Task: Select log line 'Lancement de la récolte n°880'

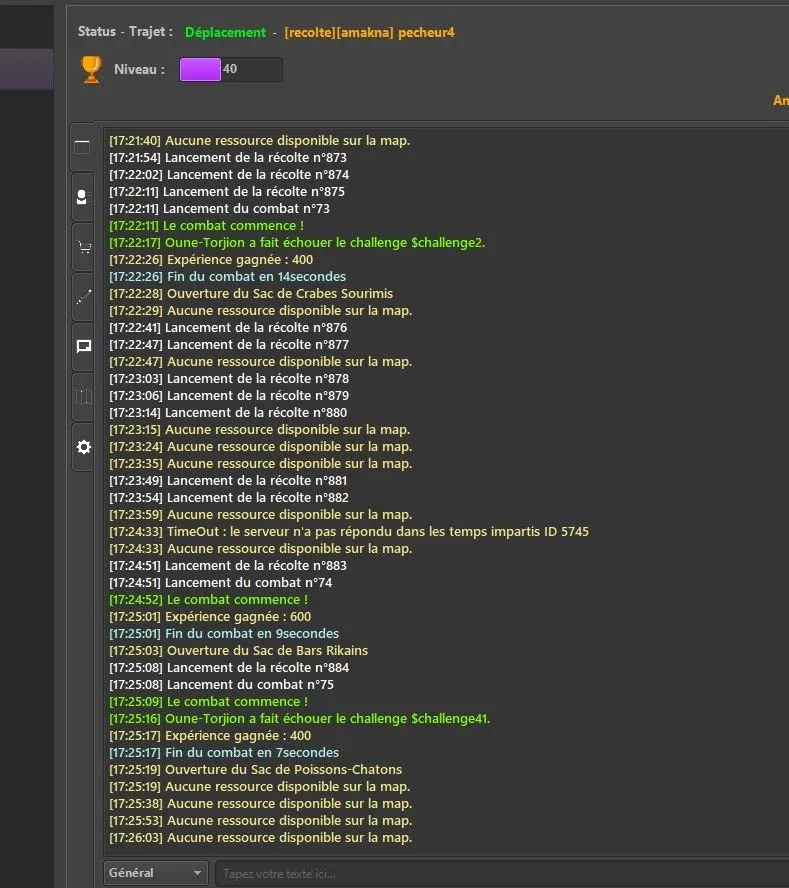Action: (228, 412)
